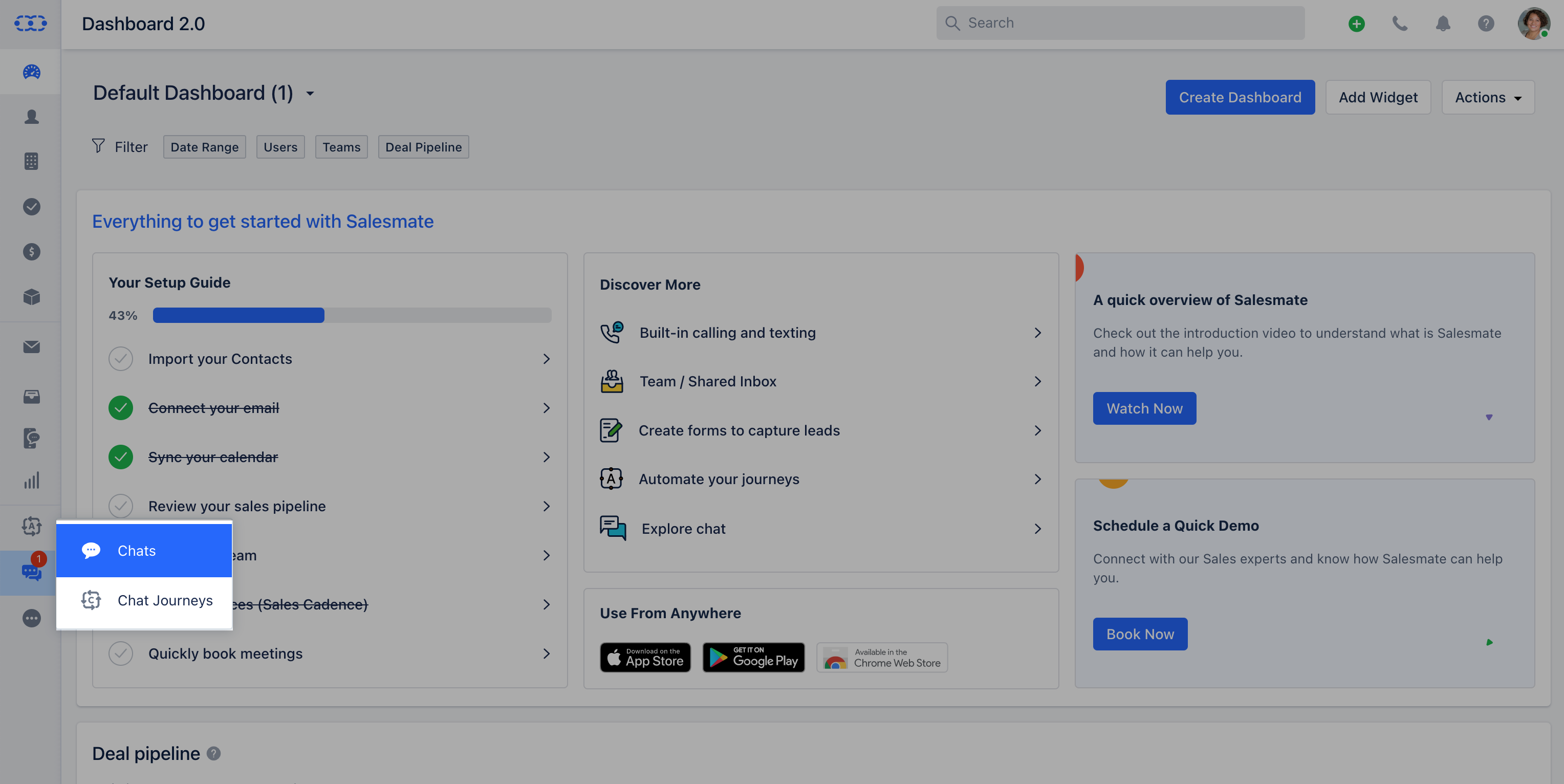Toggle Connect your email green check

(x=121, y=407)
